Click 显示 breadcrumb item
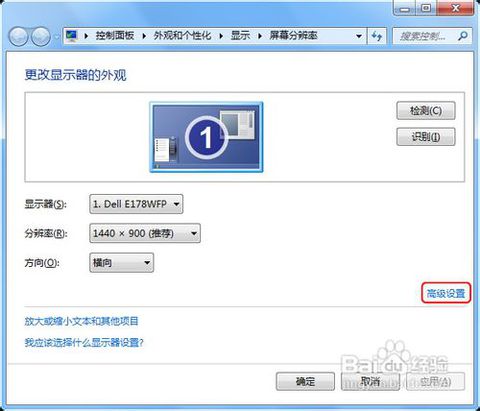 tap(240, 35)
